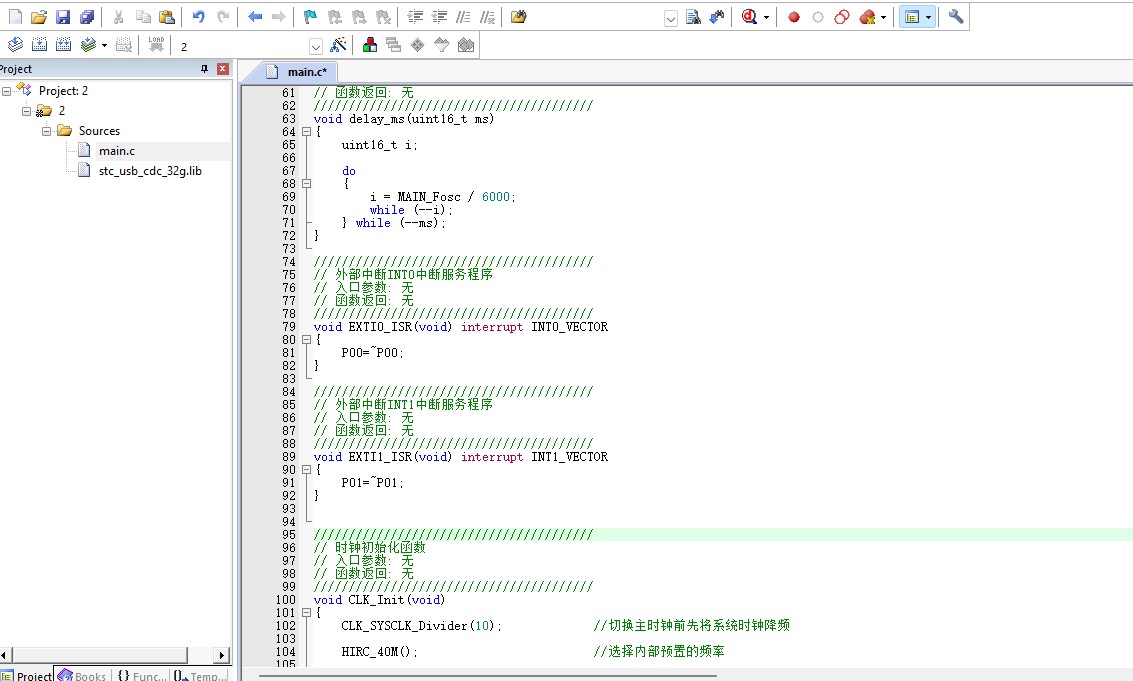Image resolution: width=1133 pixels, height=681 pixels.
Task: Click the Find icon beside the search box
Action: [693, 17]
